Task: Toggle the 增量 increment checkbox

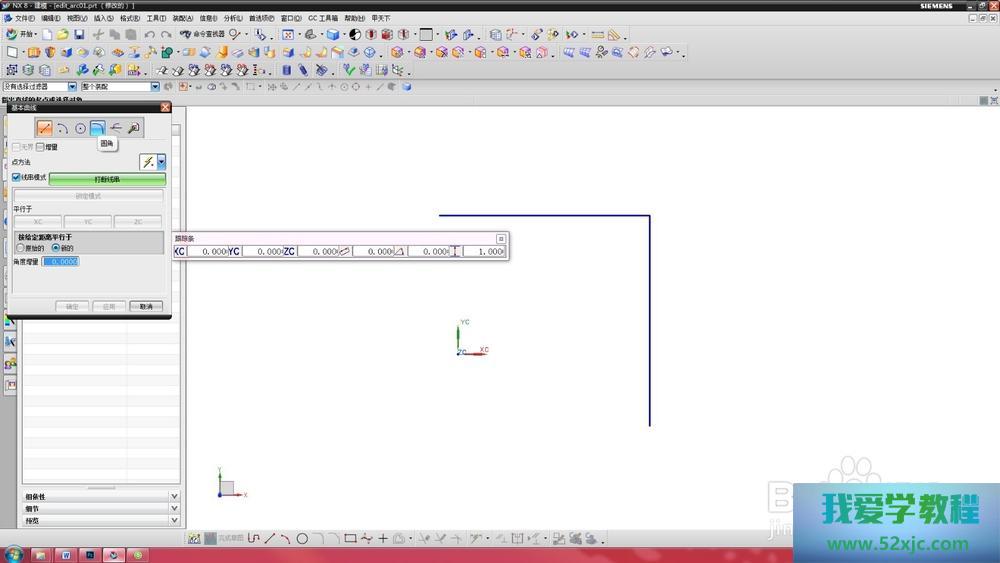Action: tap(40, 147)
